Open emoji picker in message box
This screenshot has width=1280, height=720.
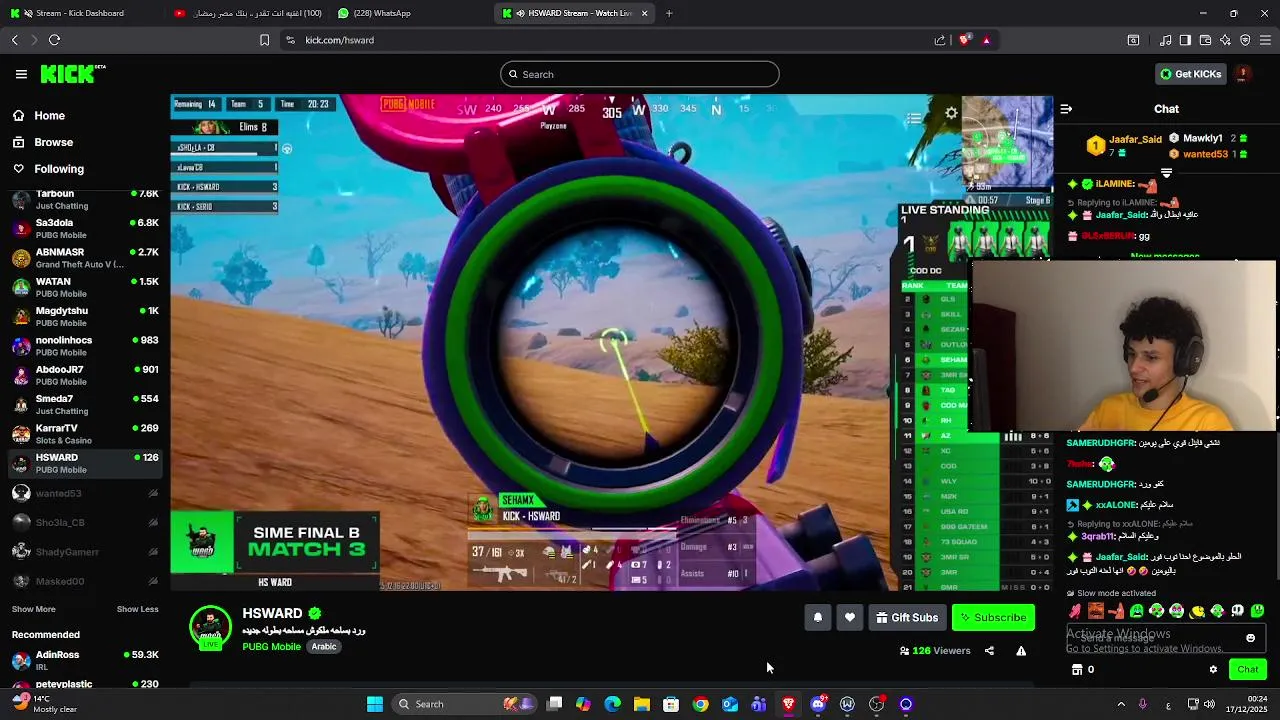coord(1250,638)
